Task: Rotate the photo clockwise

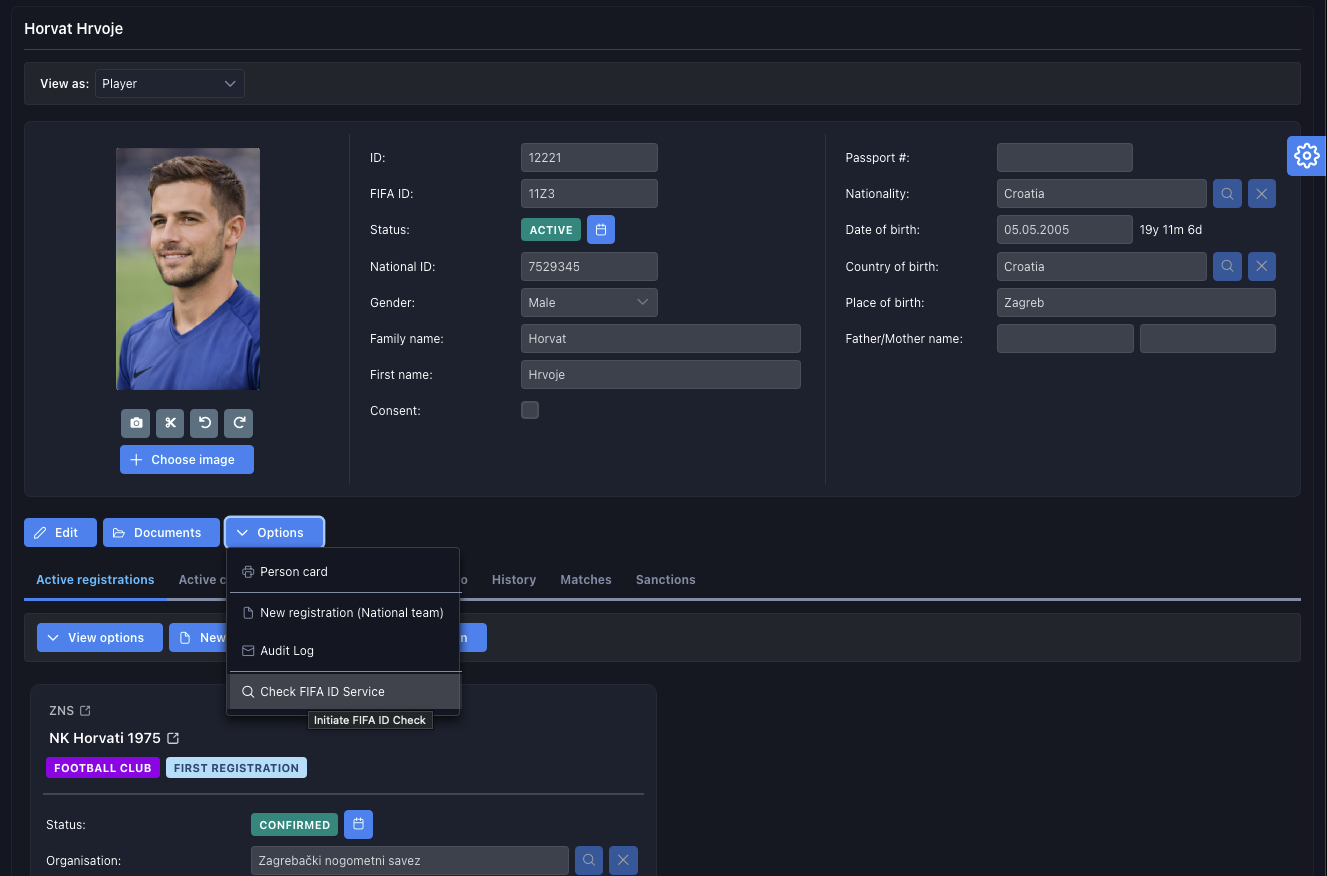Action: coord(239,423)
